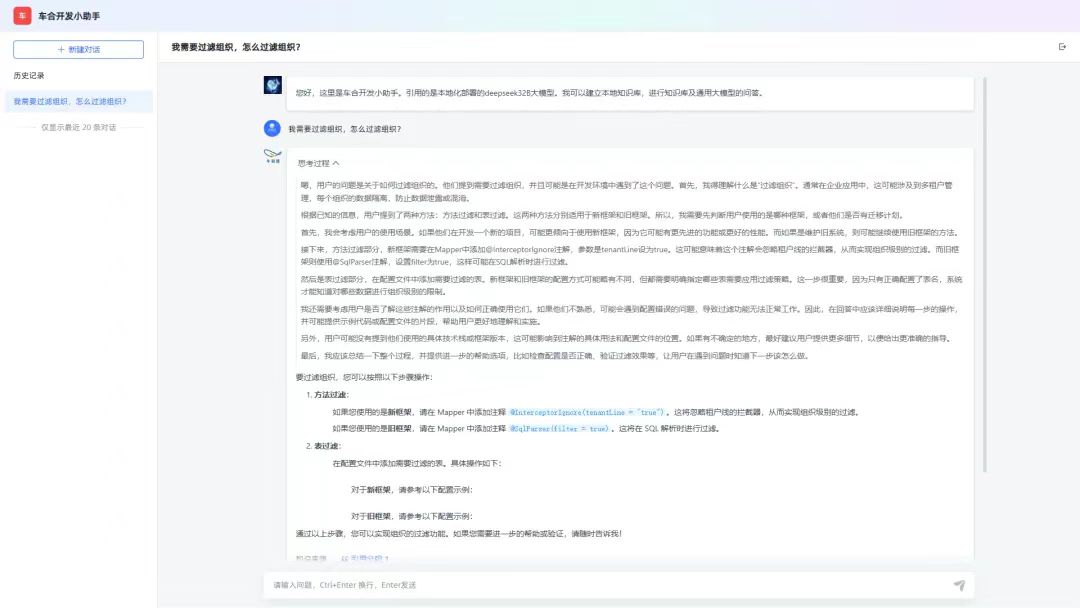
Task: Click the 引用分段 link below the answer
Action: tap(366, 558)
